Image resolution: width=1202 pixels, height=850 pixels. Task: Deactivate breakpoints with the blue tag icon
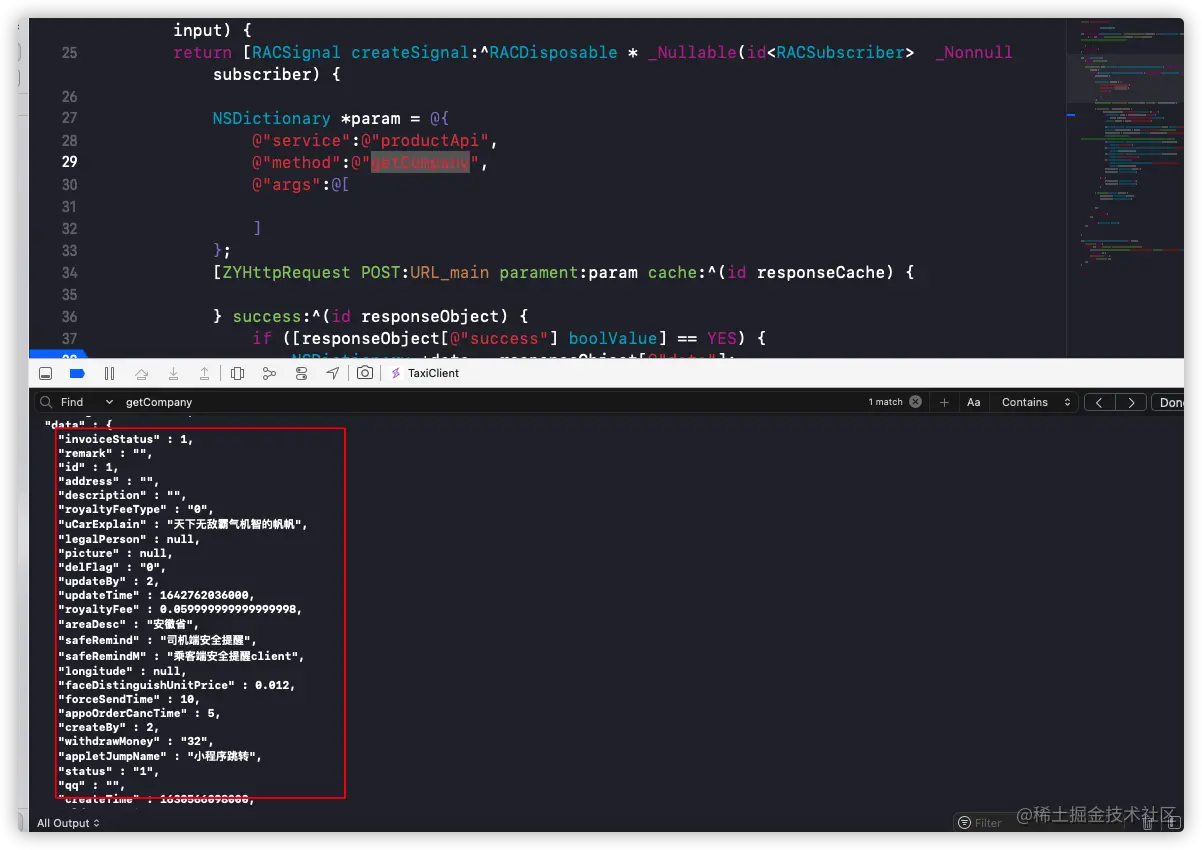pyautogui.click(x=77, y=373)
